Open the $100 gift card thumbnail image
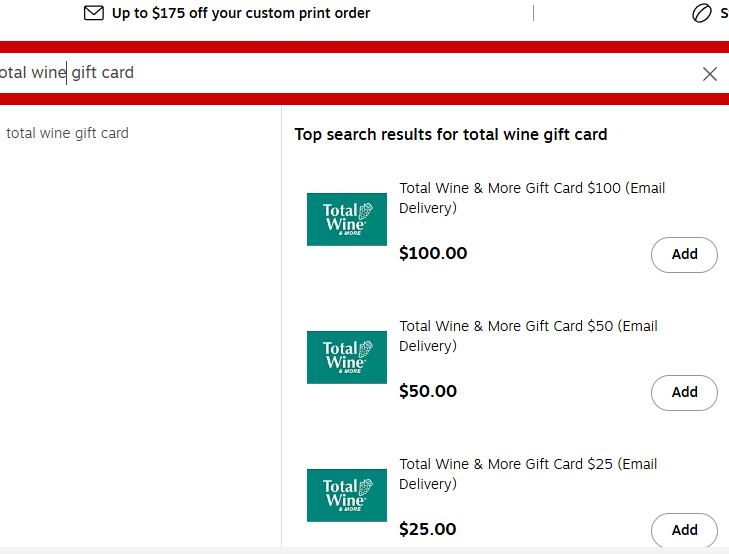Viewport: 729px width, 554px height. [347, 219]
